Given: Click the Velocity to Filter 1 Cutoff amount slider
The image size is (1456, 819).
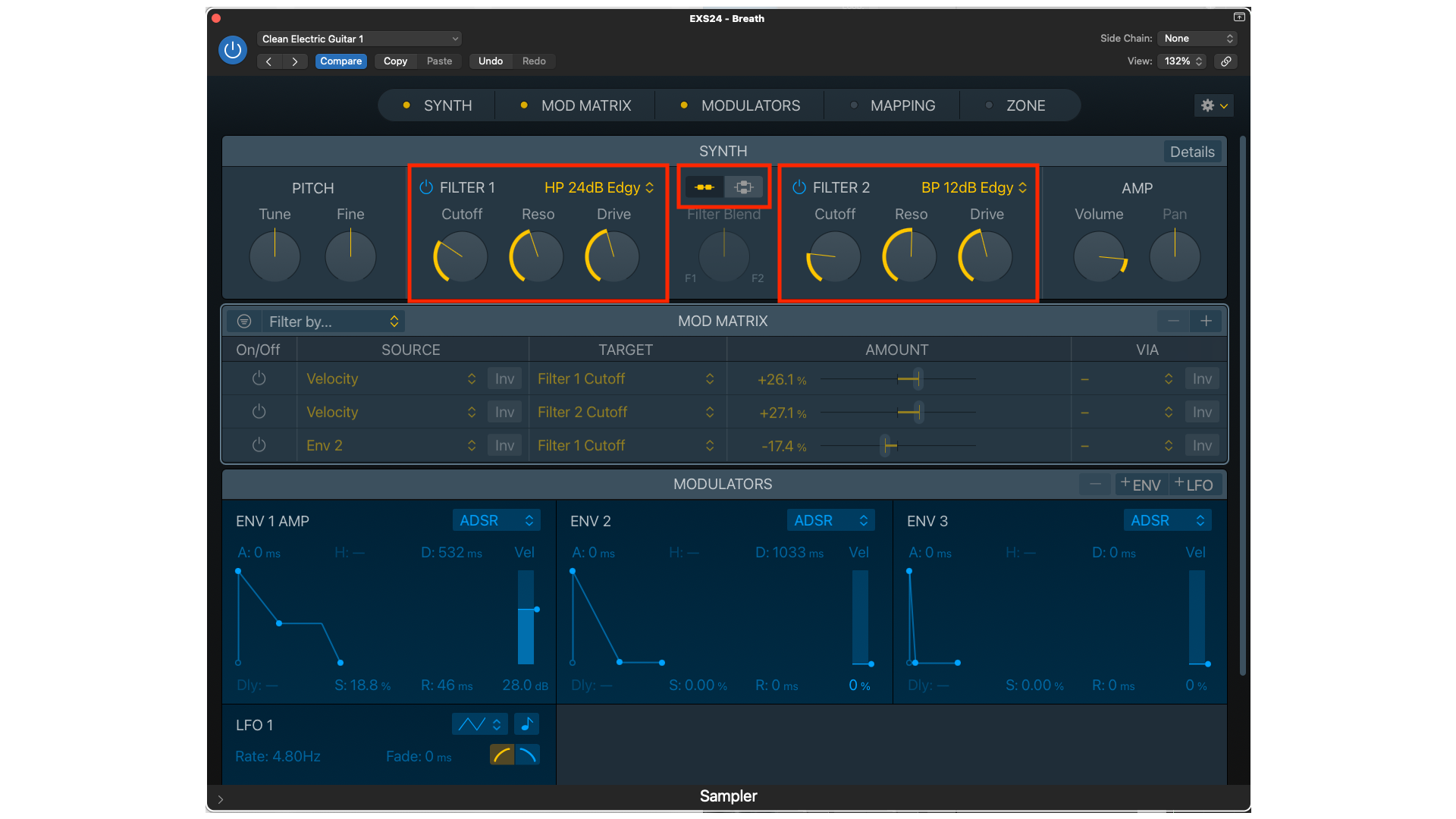Looking at the screenshot, I should 917,379.
